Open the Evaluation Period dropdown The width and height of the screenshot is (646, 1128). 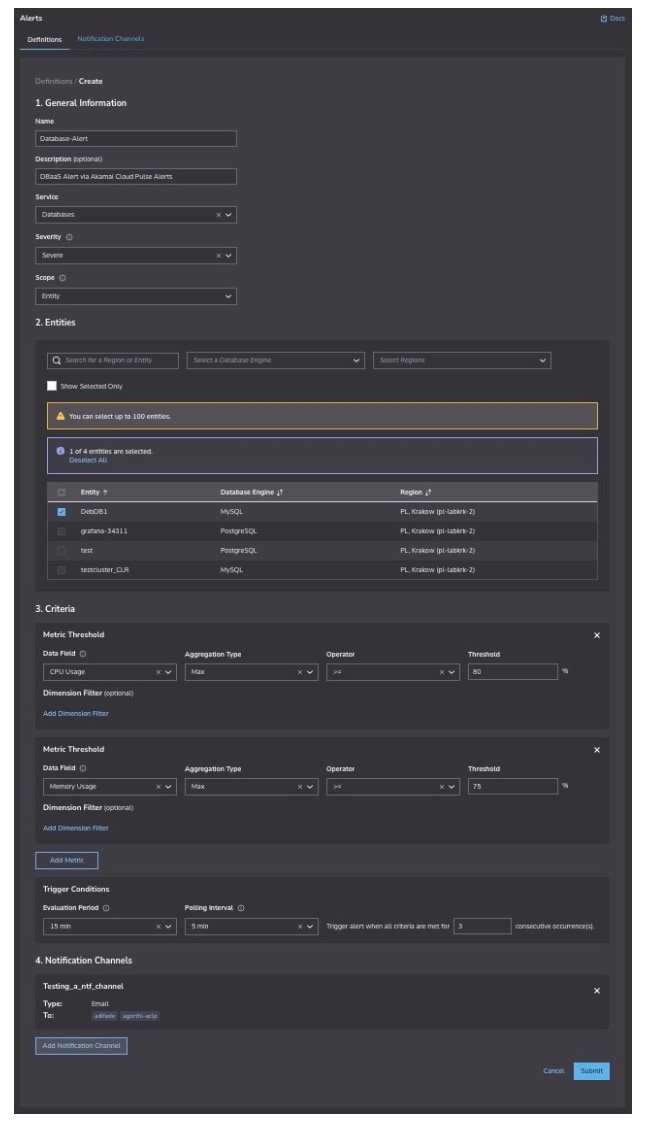tap(168, 927)
